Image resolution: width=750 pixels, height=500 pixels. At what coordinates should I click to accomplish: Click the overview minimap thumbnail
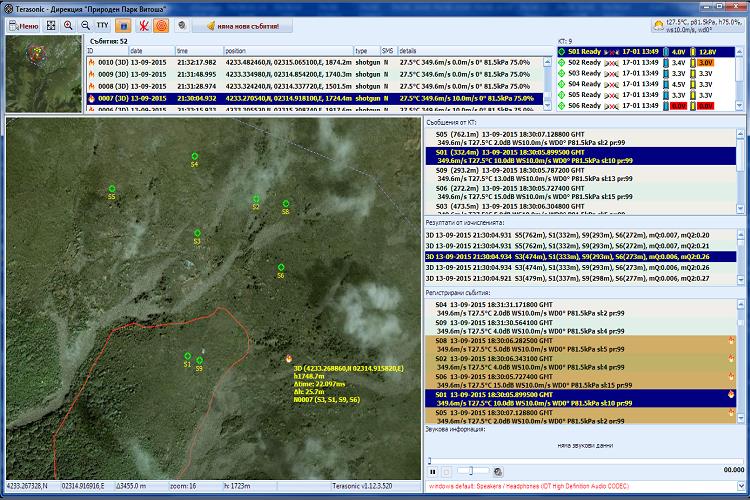pyautogui.click(x=44, y=74)
